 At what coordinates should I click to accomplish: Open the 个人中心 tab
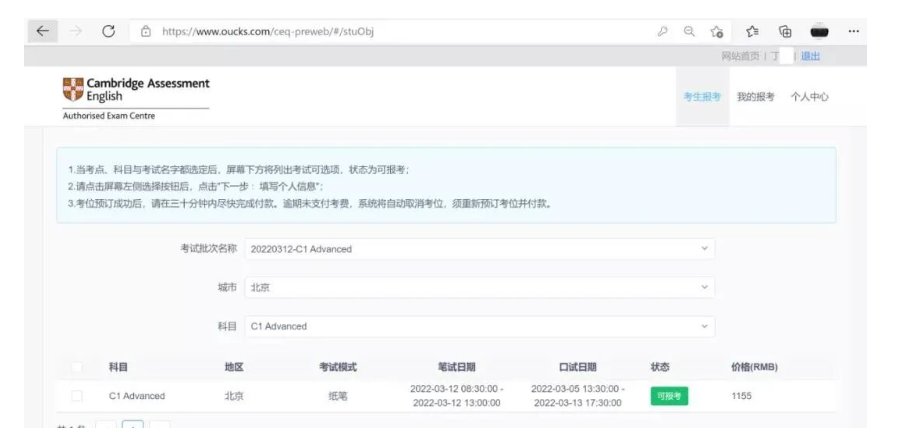810,97
